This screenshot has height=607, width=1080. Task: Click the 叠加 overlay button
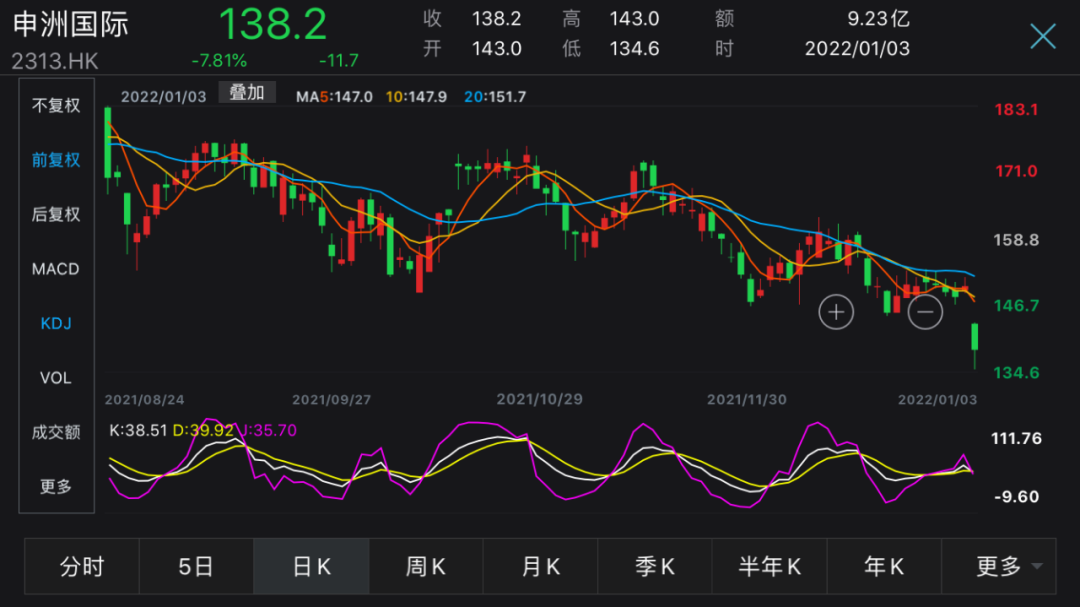[x=247, y=92]
